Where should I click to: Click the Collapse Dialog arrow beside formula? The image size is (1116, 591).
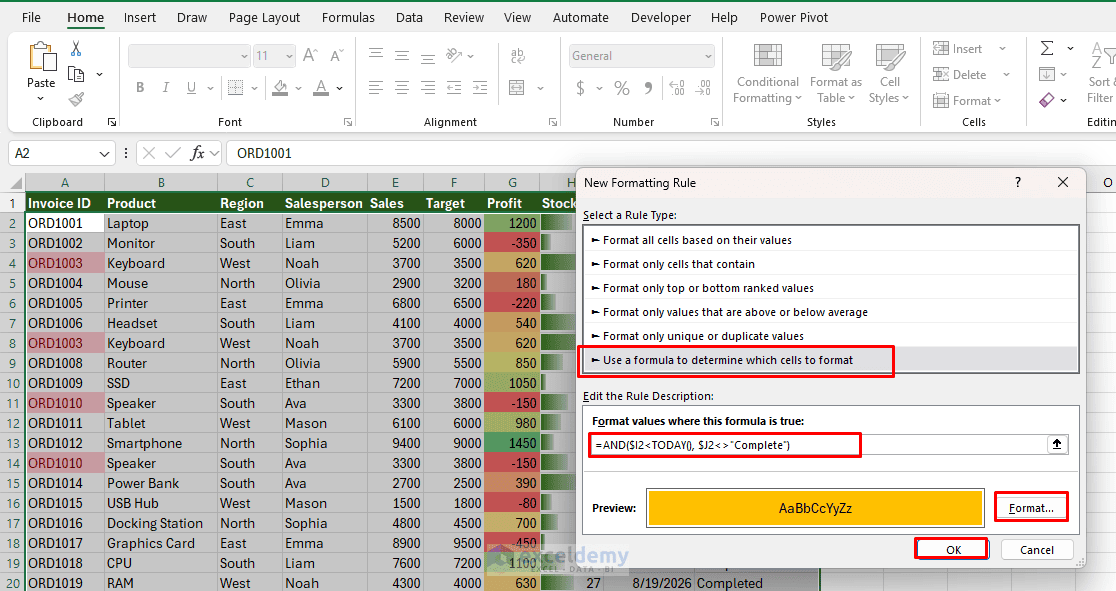(1057, 444)
